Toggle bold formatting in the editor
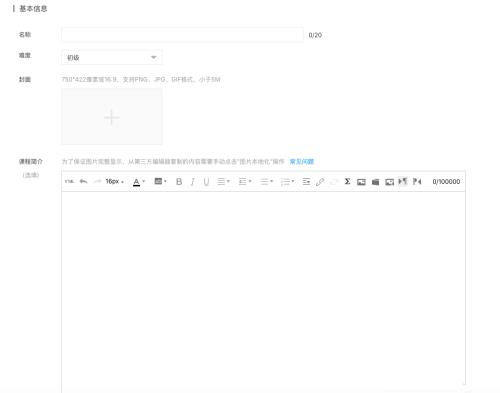 [179, 182]
